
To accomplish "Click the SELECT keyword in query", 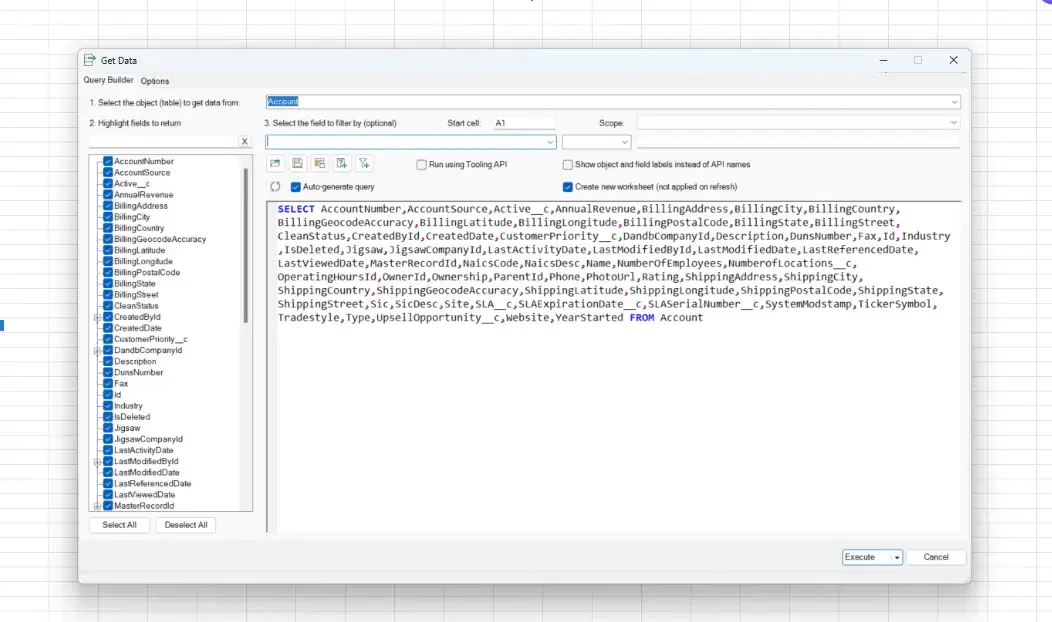I will [296, 209].
